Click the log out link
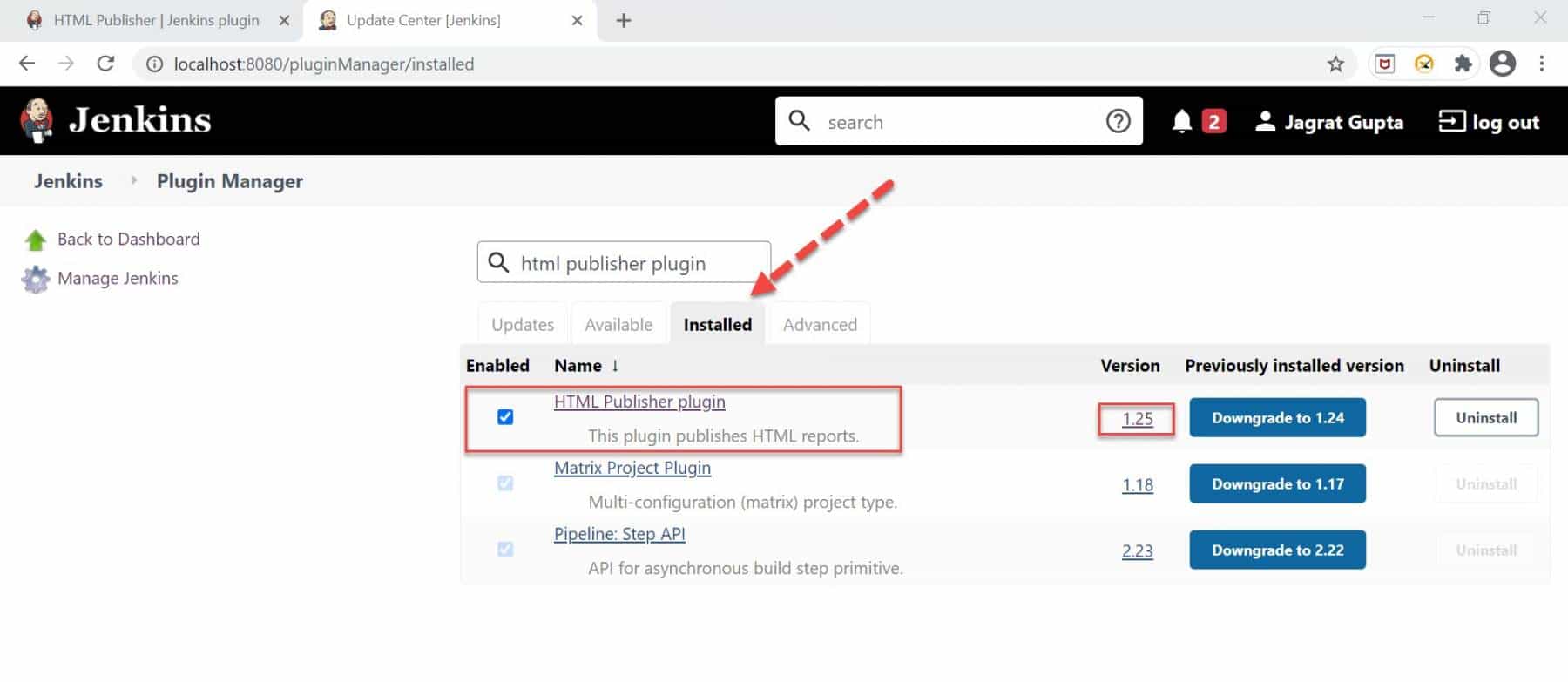 (x=1505, y=122)
